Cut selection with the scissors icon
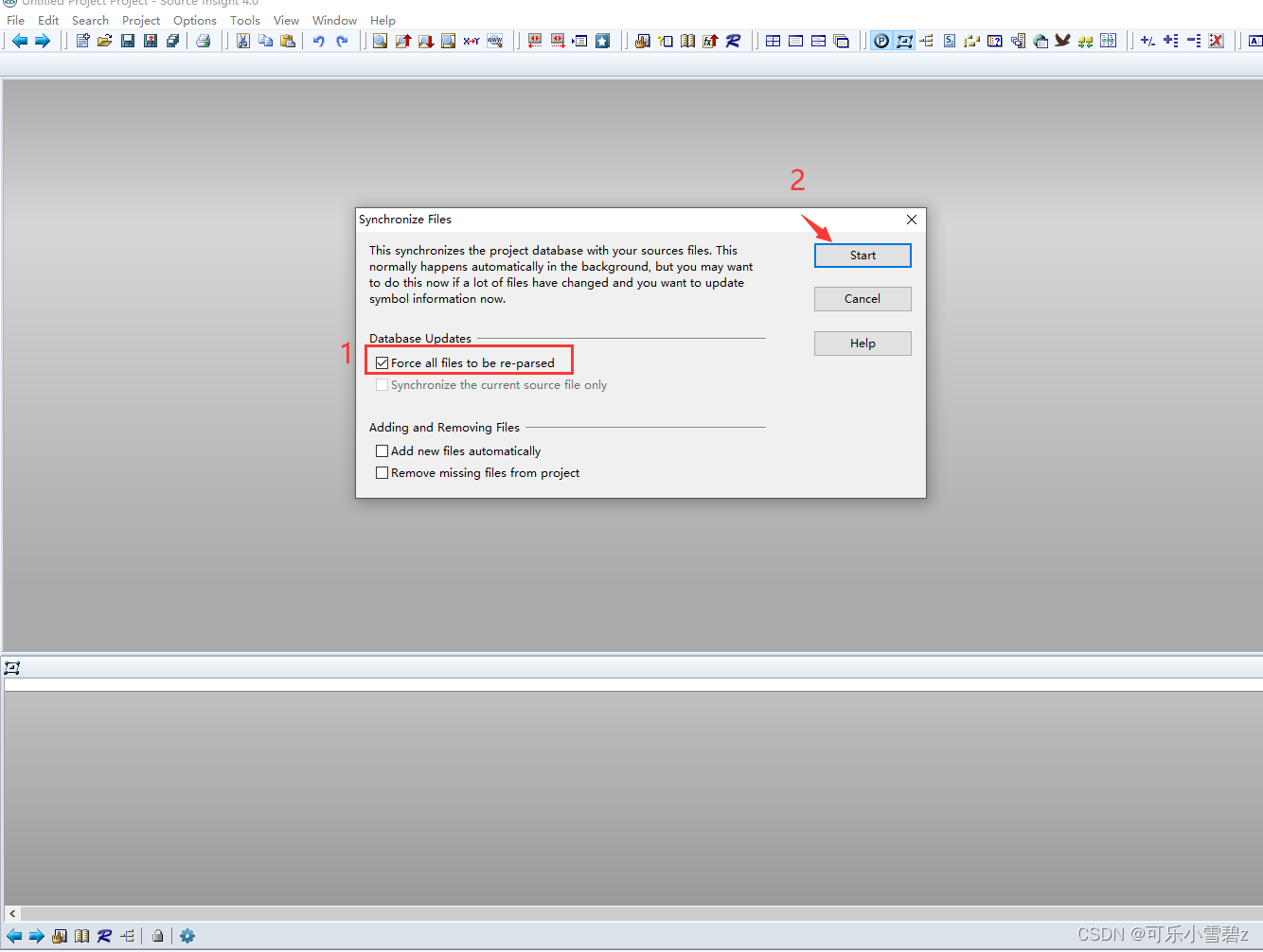The width and height of the screenshot is (1263, 952). 243,41
